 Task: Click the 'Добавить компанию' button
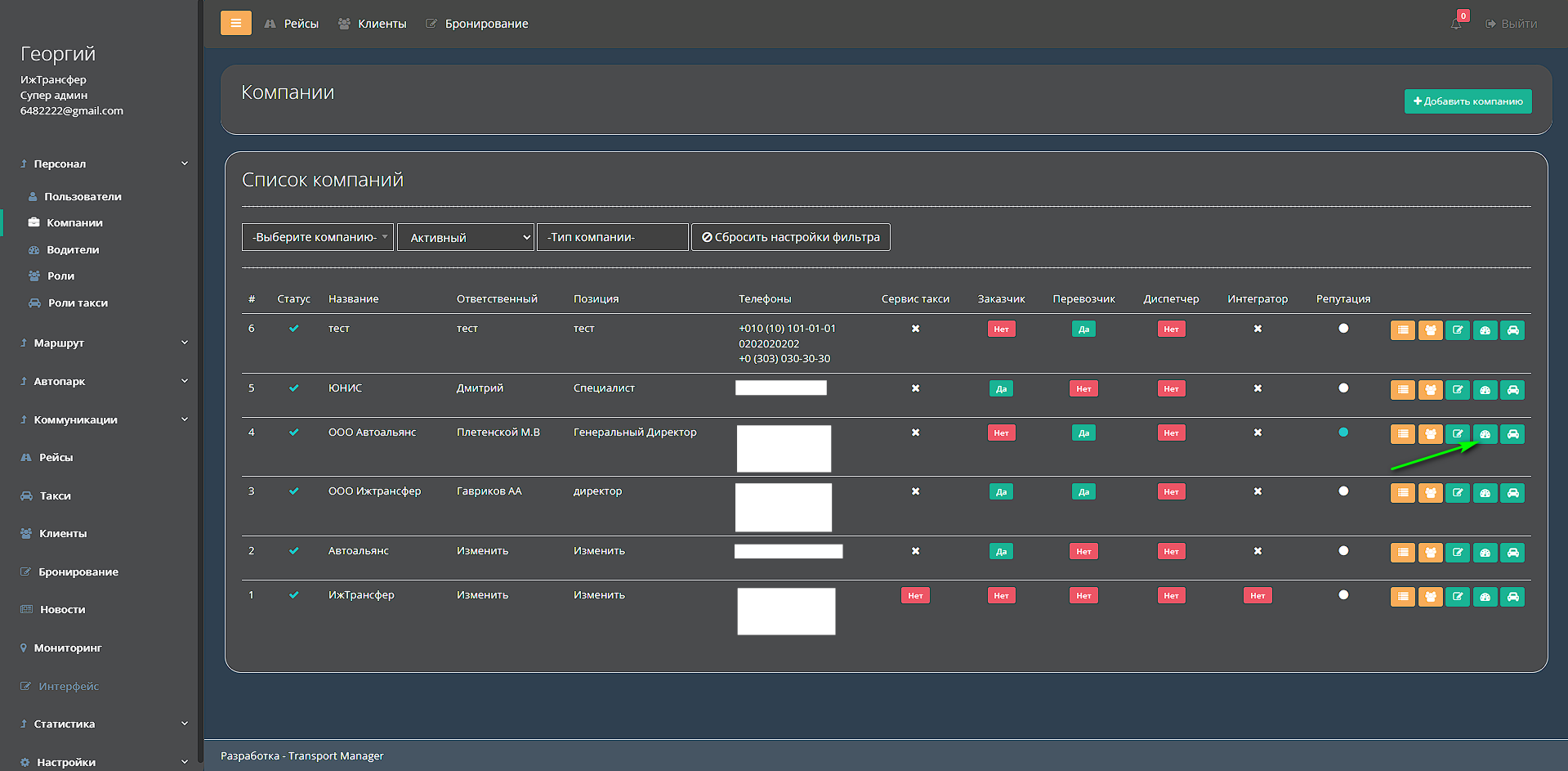pyautogui.click(x=1467, y=101)
